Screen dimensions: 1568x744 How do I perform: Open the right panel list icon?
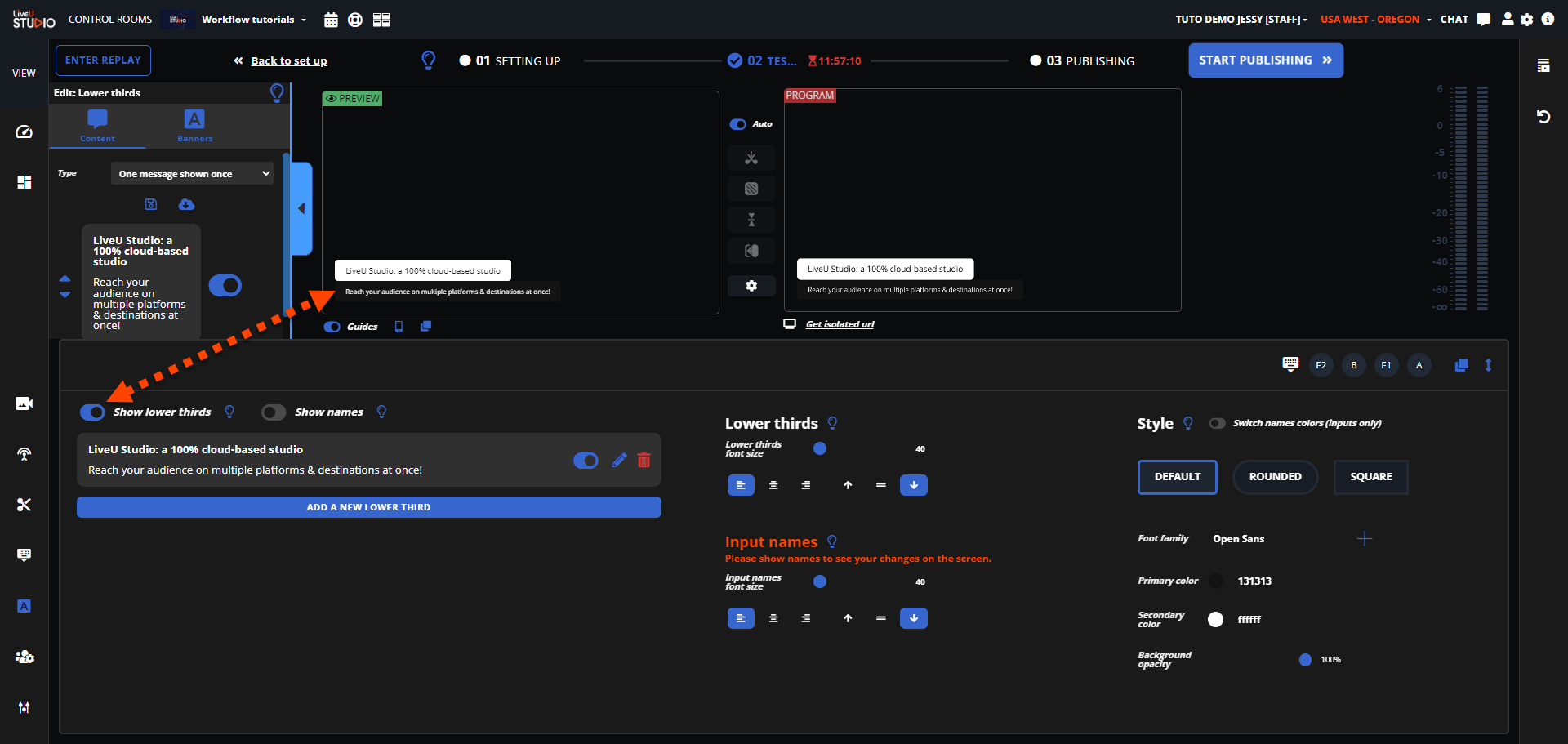pos(1543,65)
